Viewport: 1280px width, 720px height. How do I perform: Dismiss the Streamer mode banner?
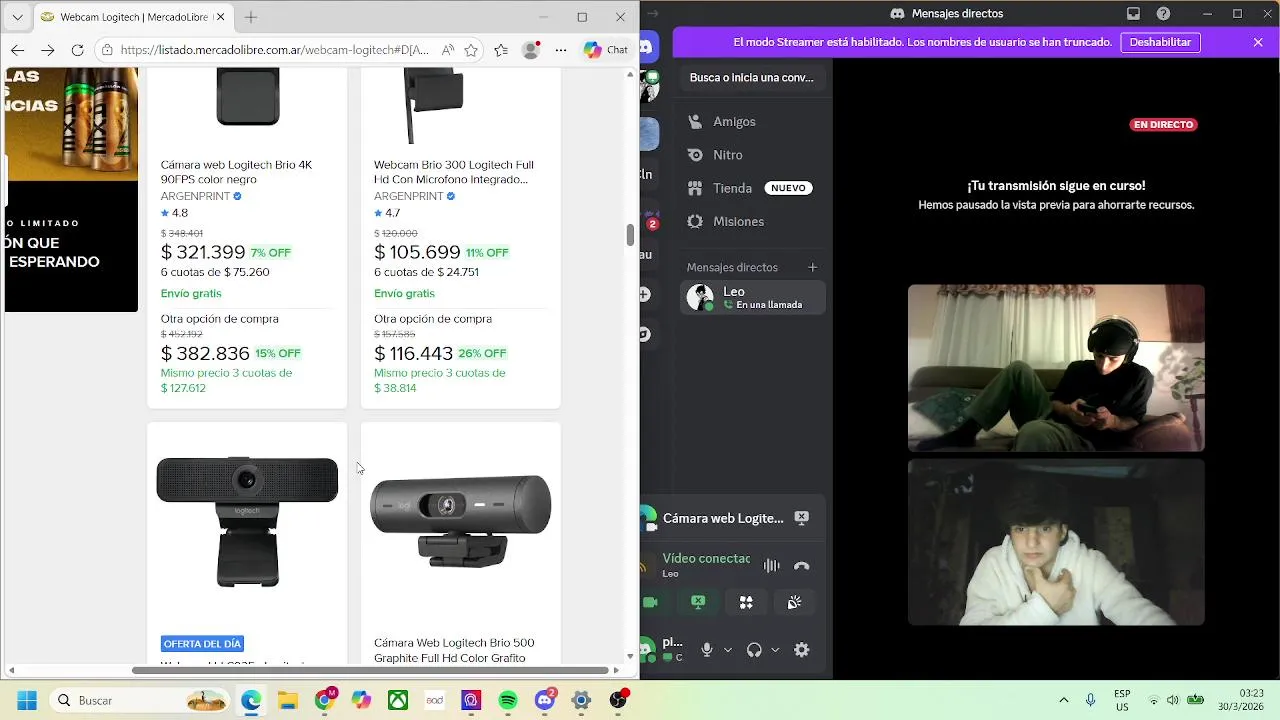(x=1258, y=42)
